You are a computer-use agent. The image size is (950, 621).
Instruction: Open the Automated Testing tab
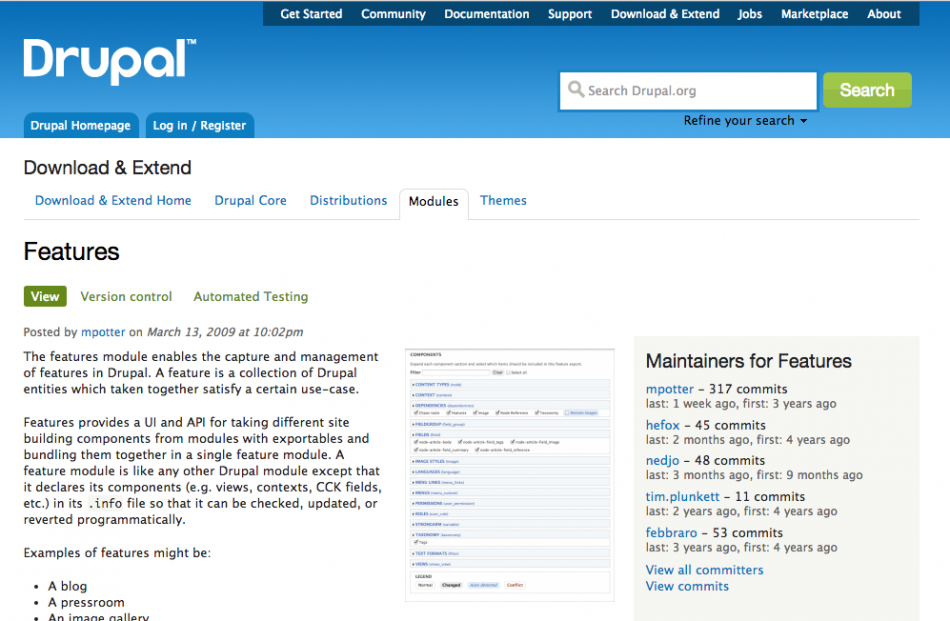pyautogui.click(x=250, y=297)
